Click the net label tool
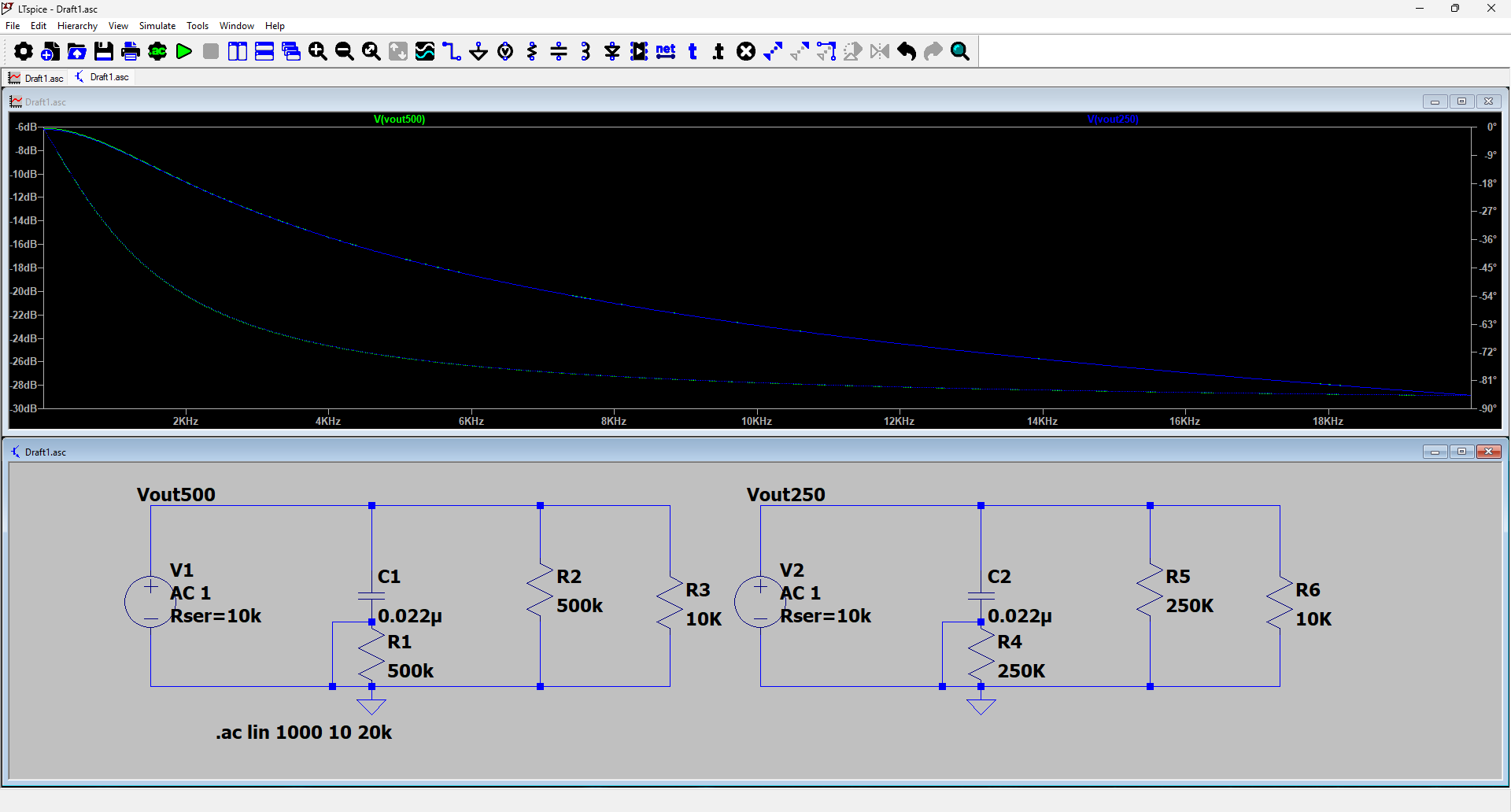The image size is (1511, 812). coord(666,52)
